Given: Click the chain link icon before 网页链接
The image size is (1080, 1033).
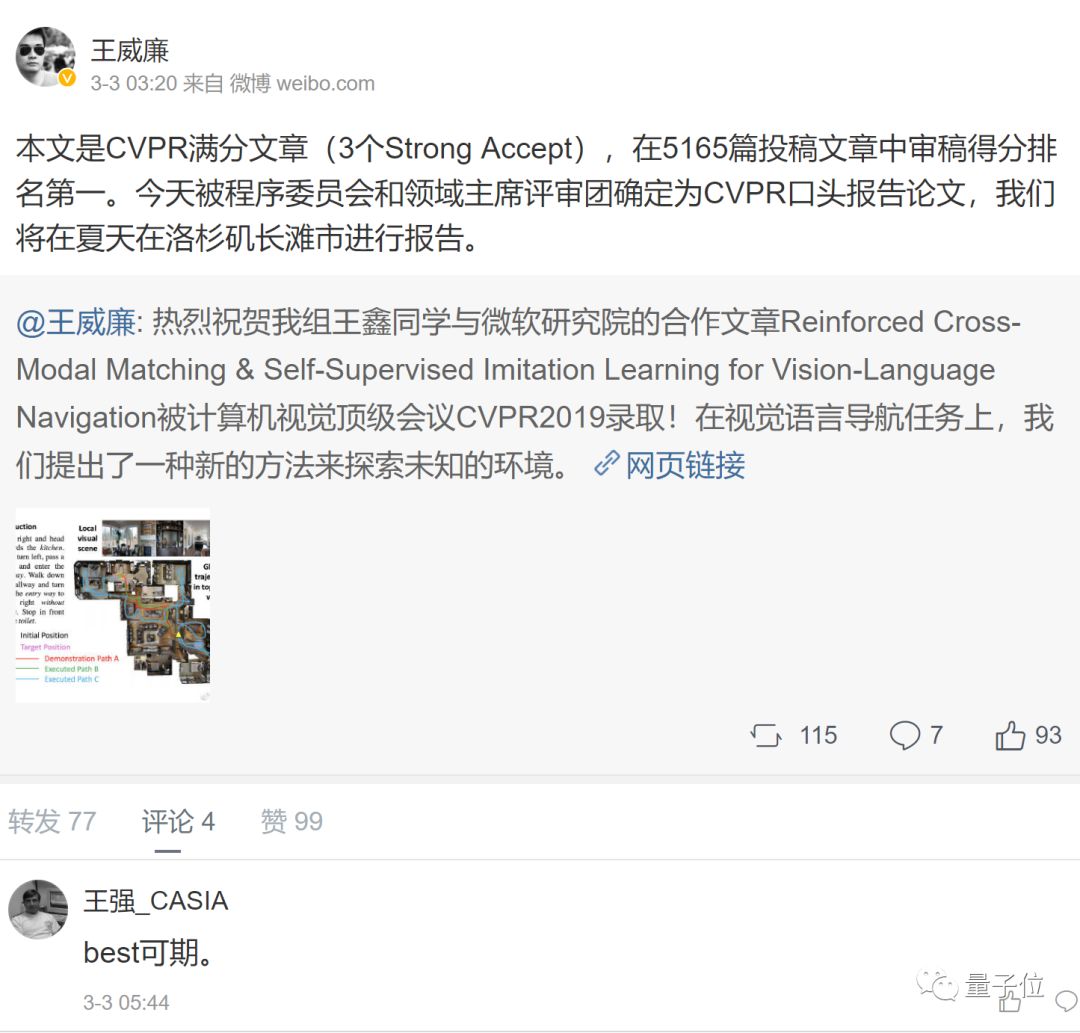Looking at the screenshot, I should (607, 463).
